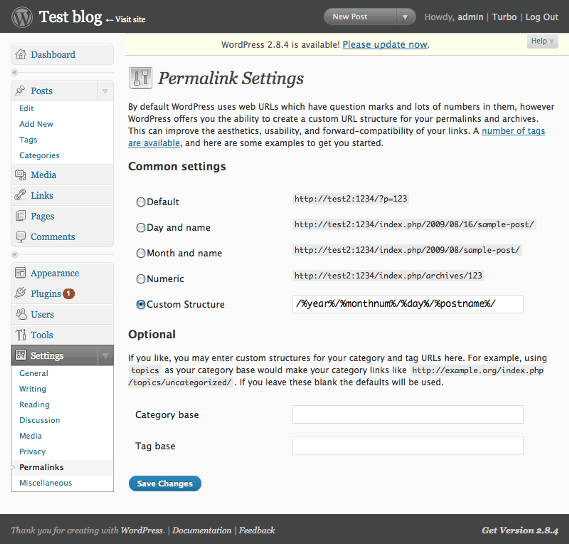Click the number of tags link
This screenshot has width=569, height=544.
513,131
